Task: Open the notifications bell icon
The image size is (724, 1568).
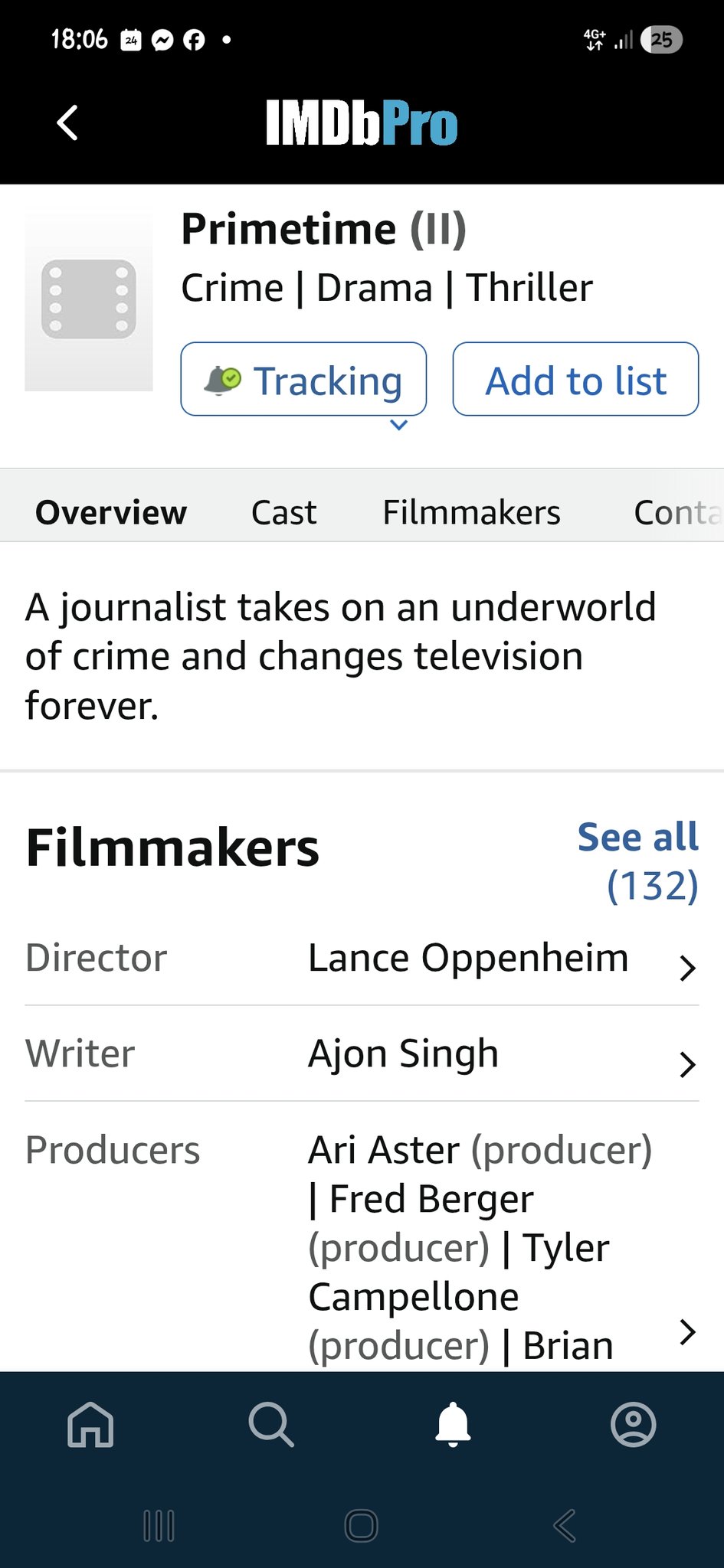Action: tap(453, 1424)
